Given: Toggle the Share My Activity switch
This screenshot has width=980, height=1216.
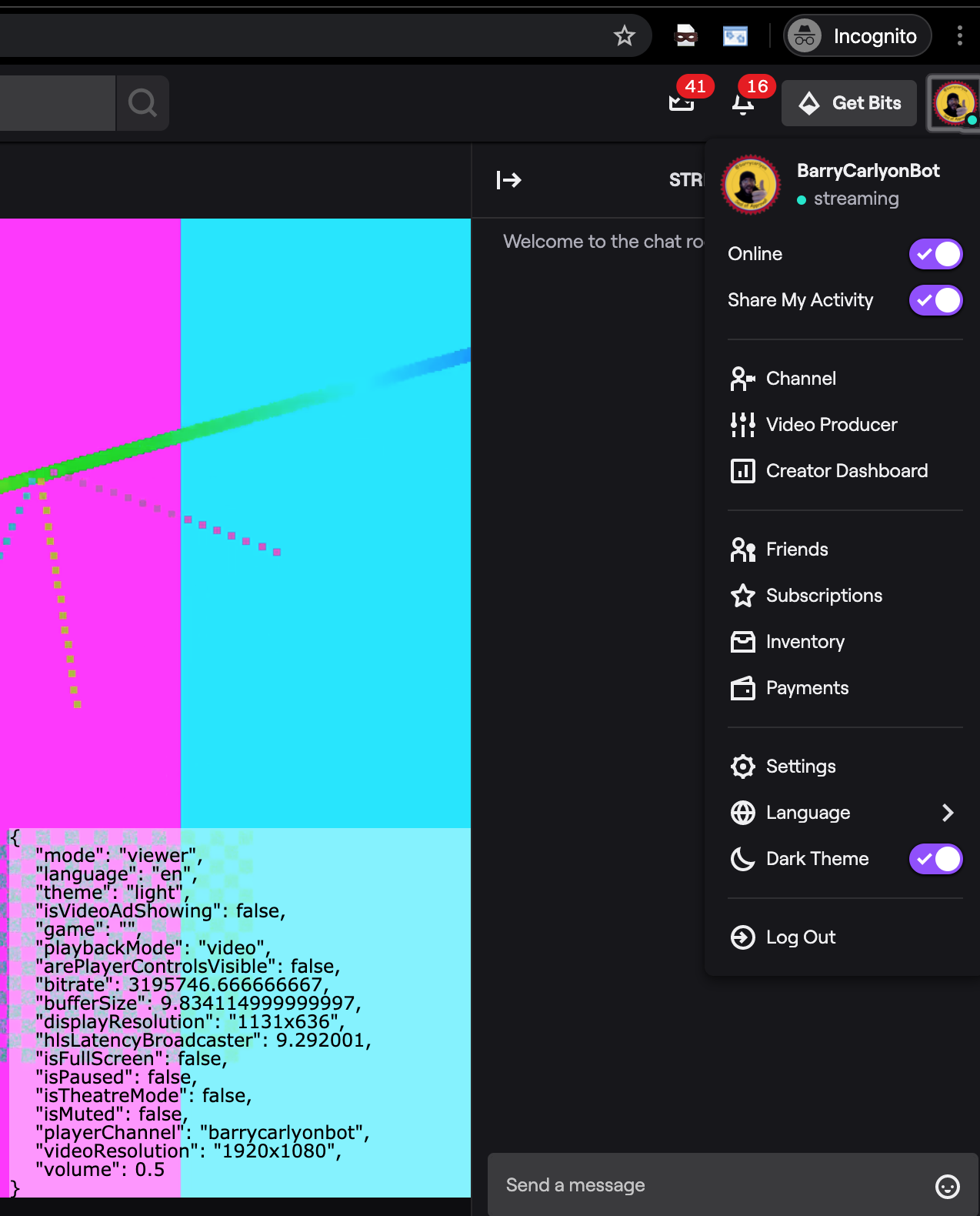Looking at the screenshot, I should point(935,300).
